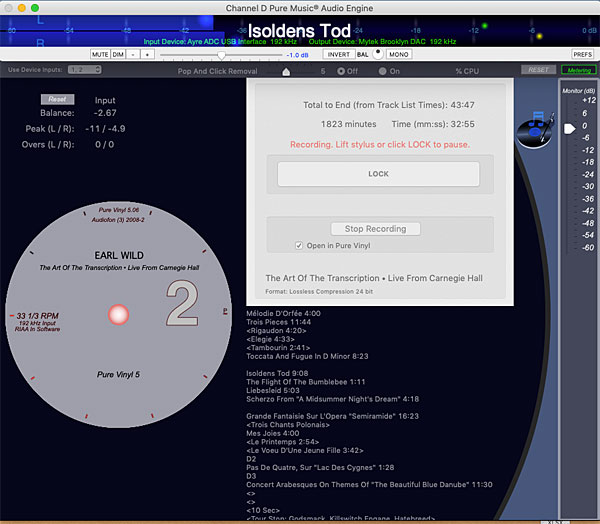This screenshot has height=524, width=600.
Task: Toggle MONO mode
Action: pyautogui.click(x=399, y=54)
